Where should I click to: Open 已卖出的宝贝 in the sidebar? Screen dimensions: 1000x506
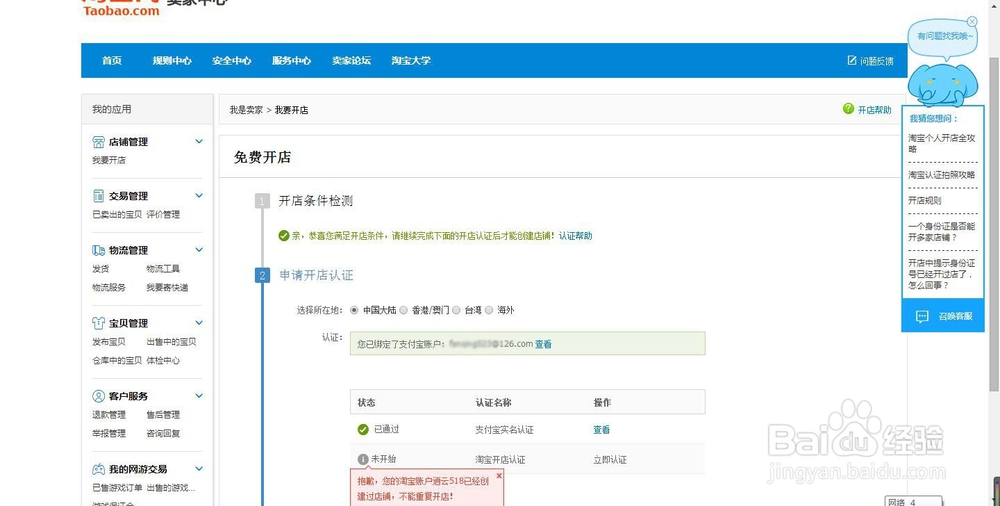pyautogui.click(x=117, y=214)
